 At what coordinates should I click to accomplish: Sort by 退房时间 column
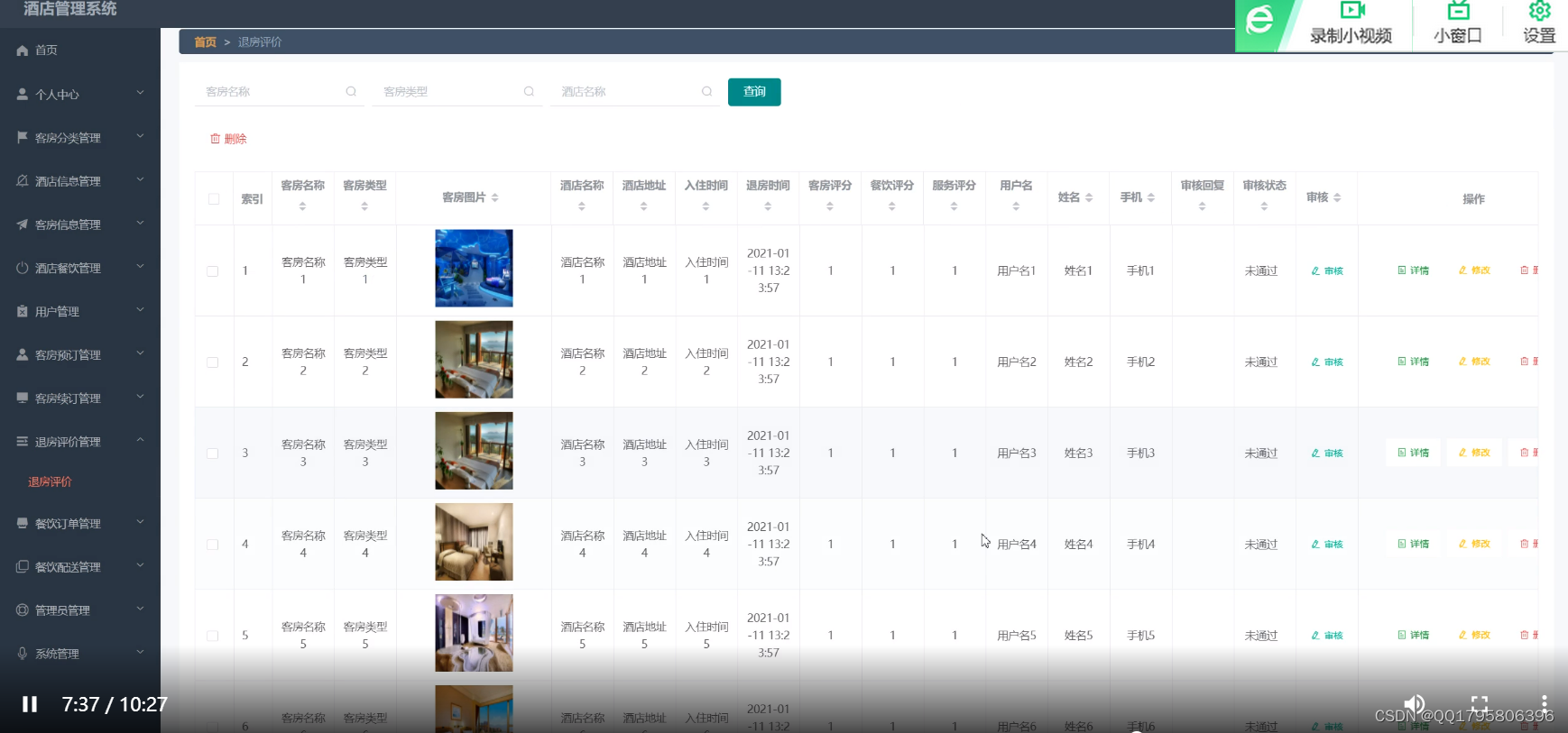pyautogui.click(x=768, y=206)
